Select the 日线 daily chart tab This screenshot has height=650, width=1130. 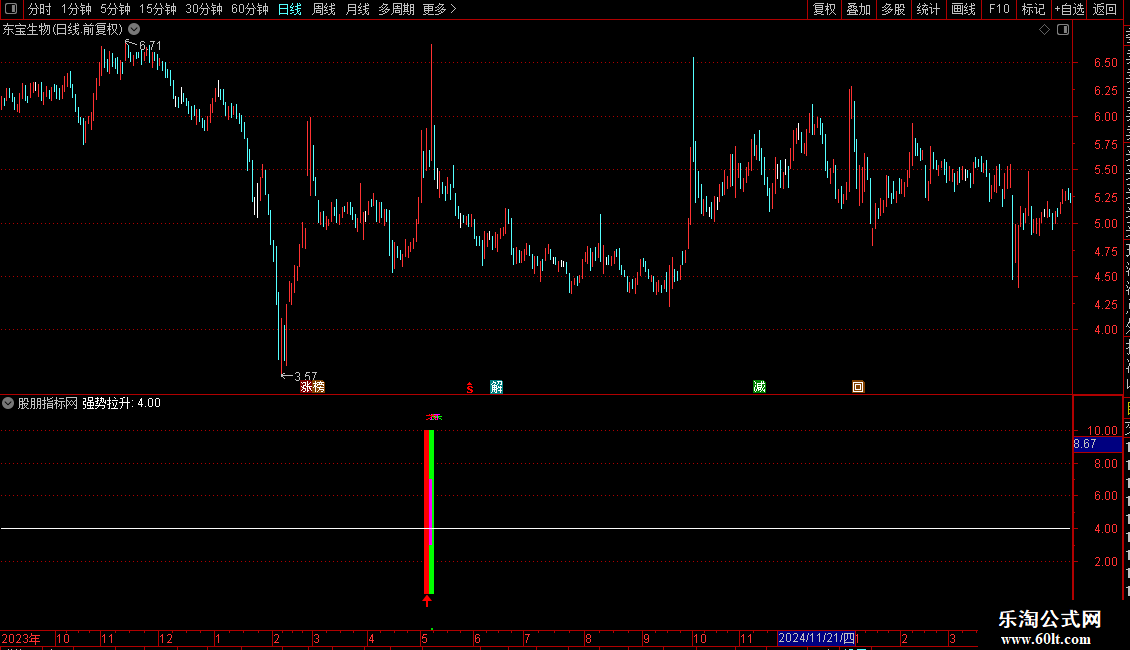(x=290, y=9)
